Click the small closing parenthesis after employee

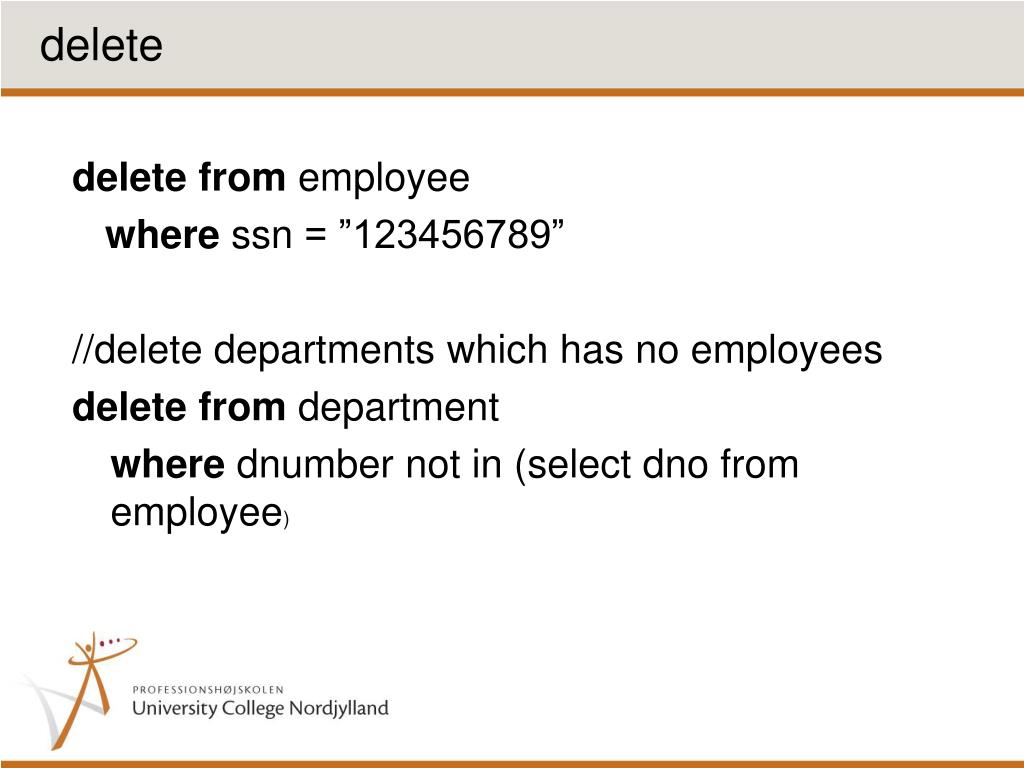click(286, 520)
